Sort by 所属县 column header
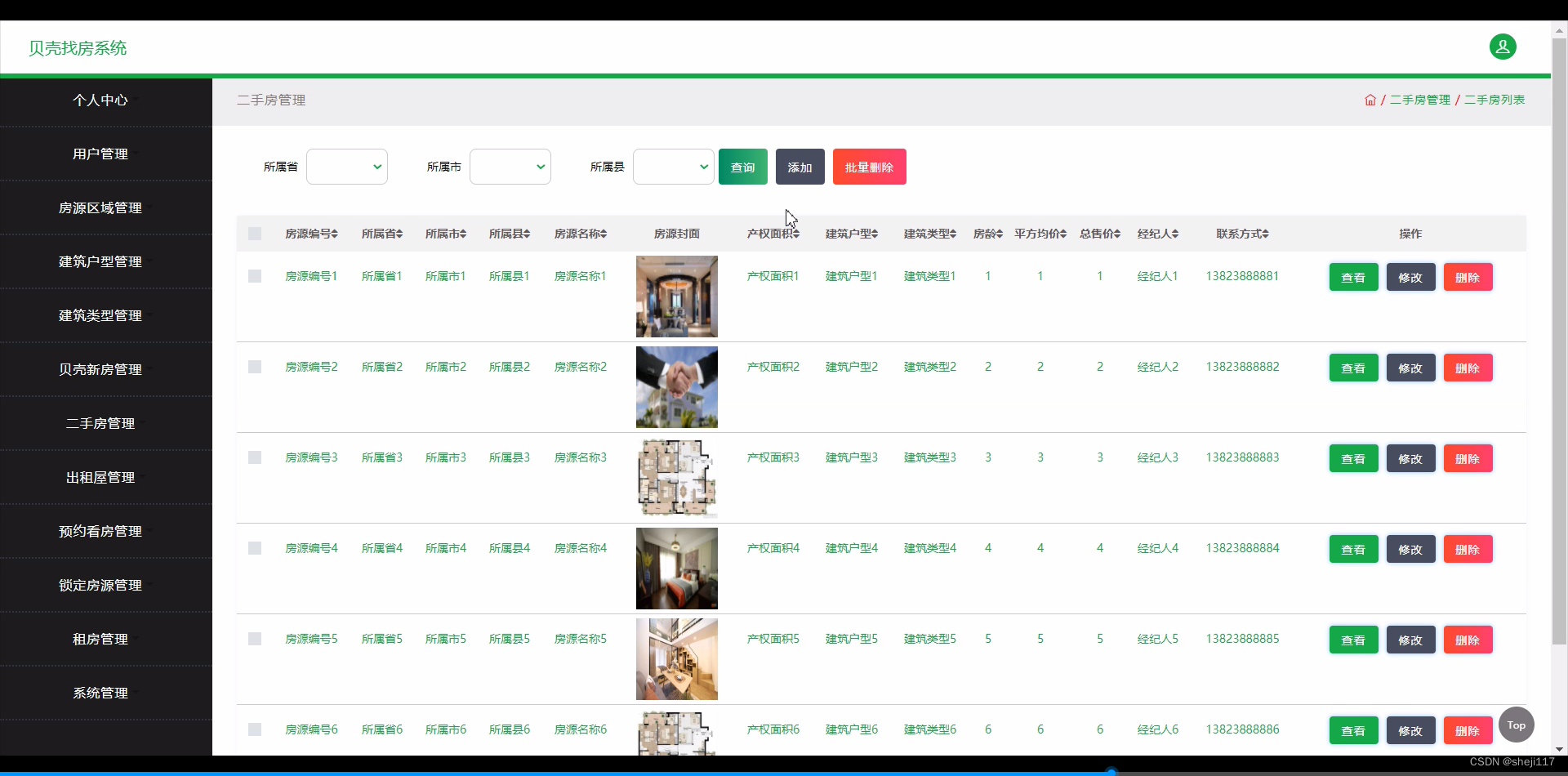 tap(510, 234)
